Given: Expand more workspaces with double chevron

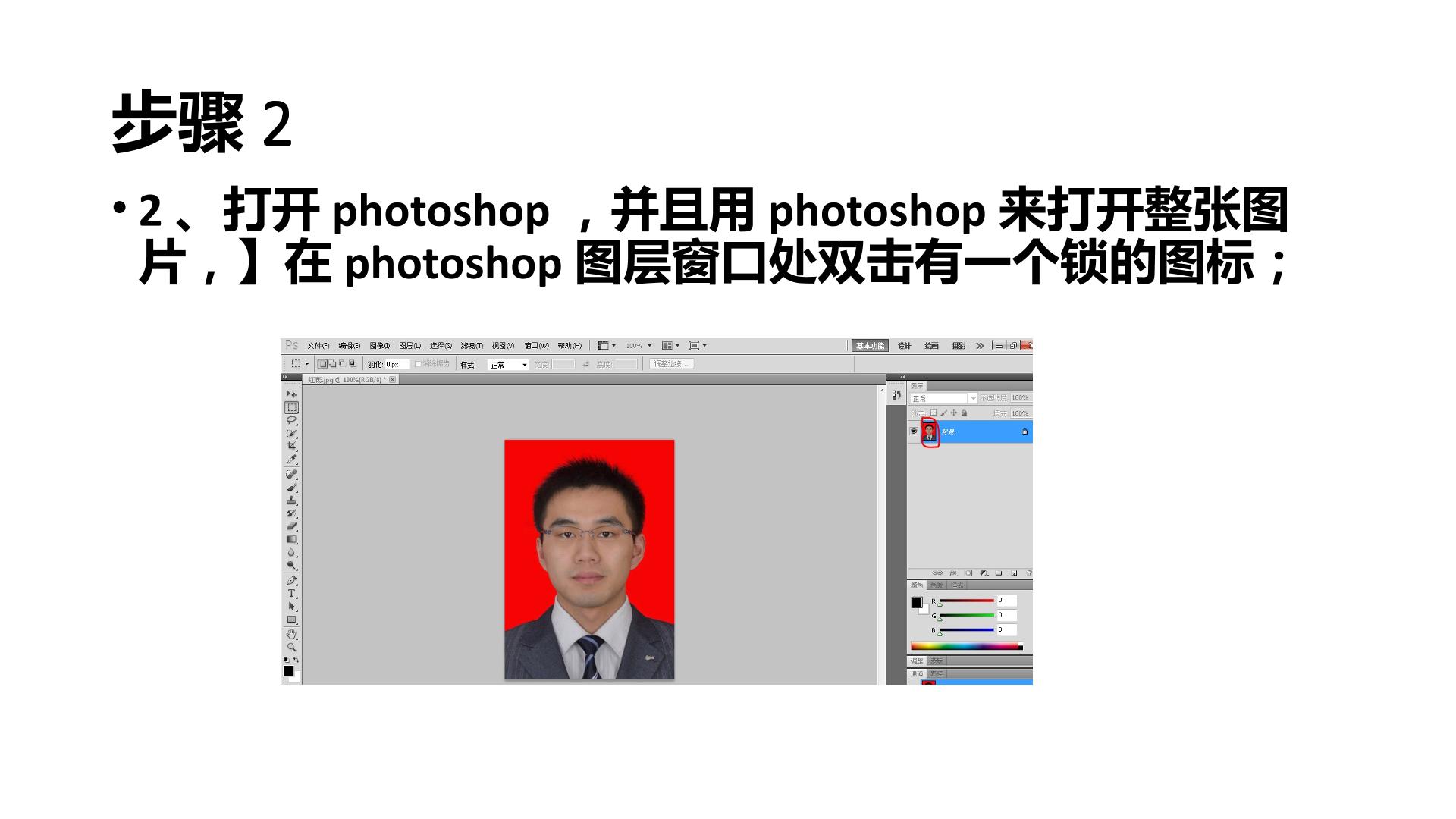Looking at the screenshot, I should (x=980, y=346).
